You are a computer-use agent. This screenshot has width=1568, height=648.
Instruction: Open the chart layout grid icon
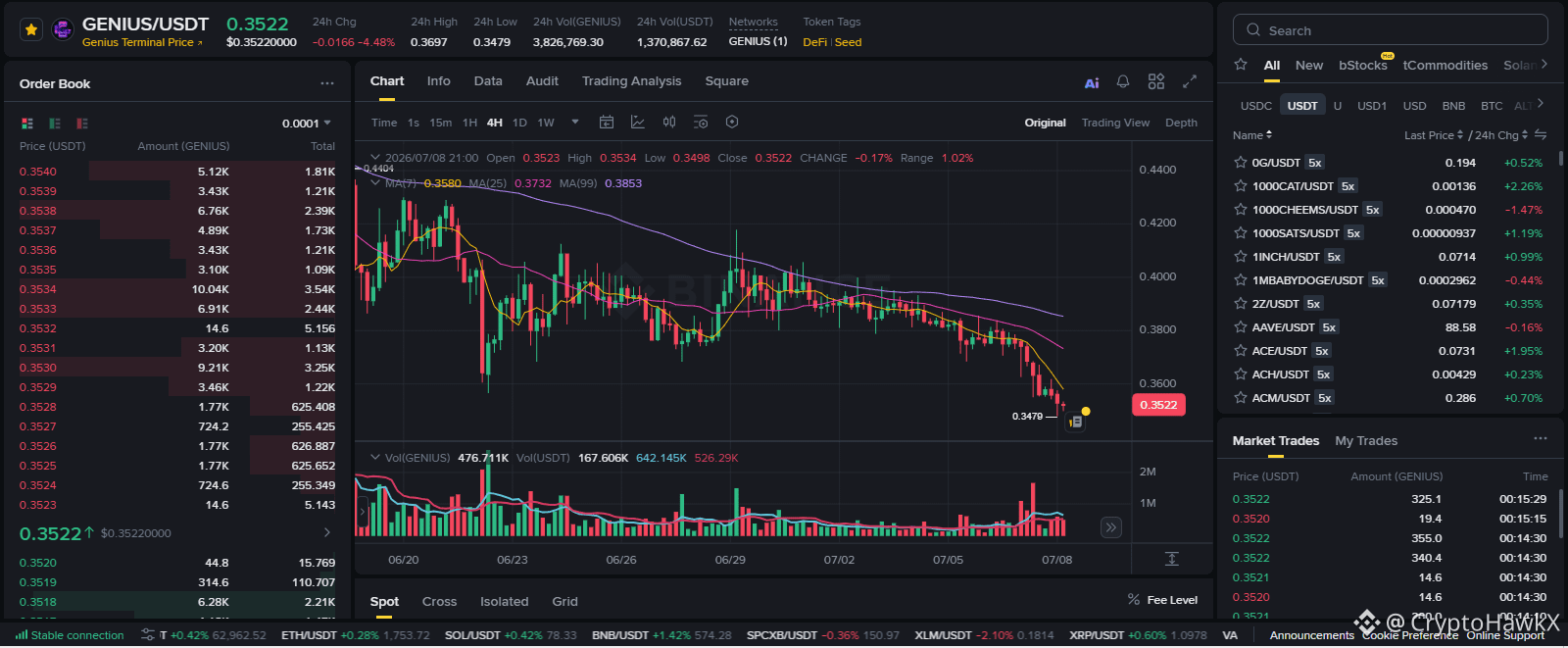pyautogui.click(x=1156, y=81)
